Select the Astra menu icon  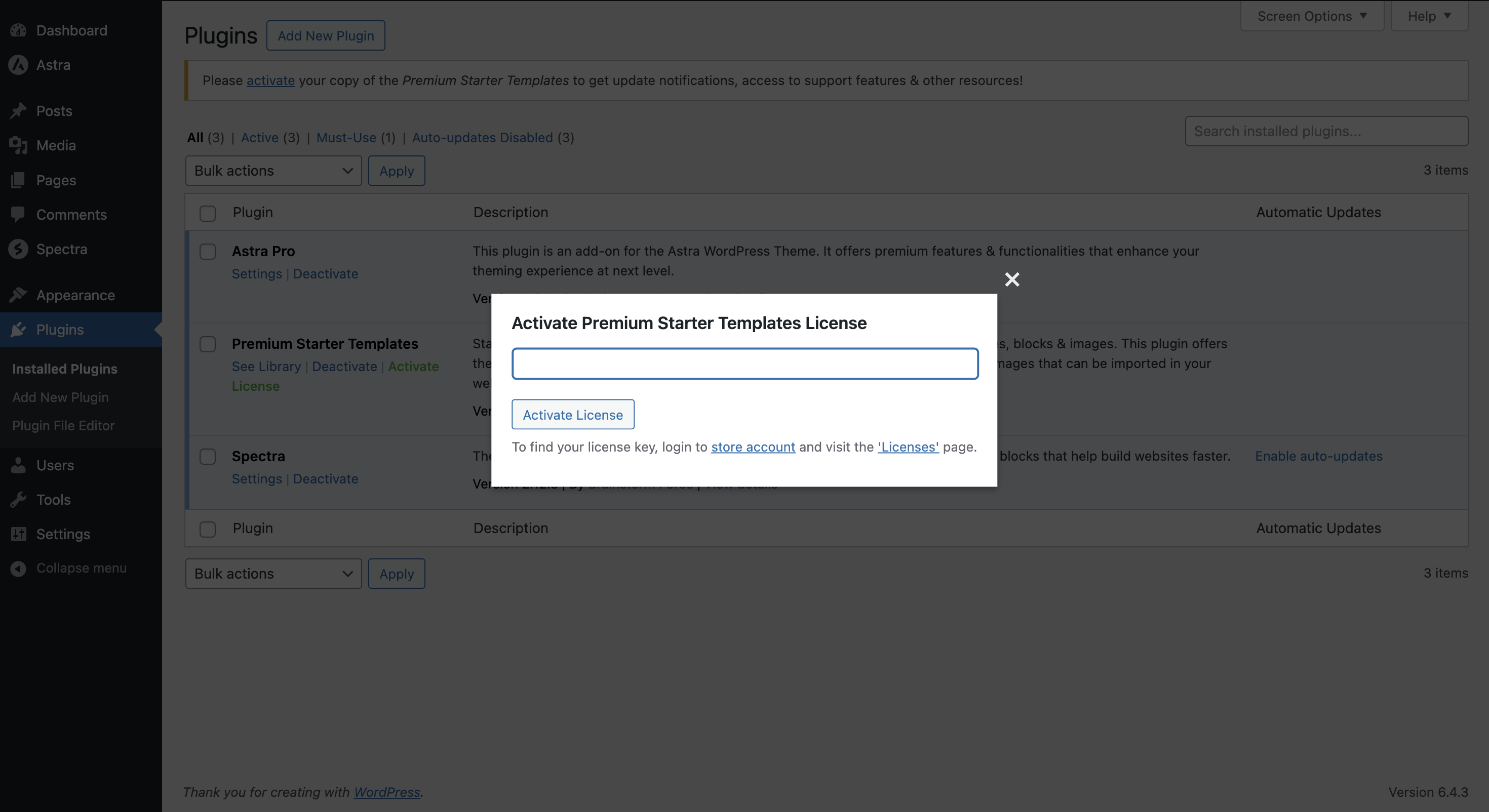[18, 65]
